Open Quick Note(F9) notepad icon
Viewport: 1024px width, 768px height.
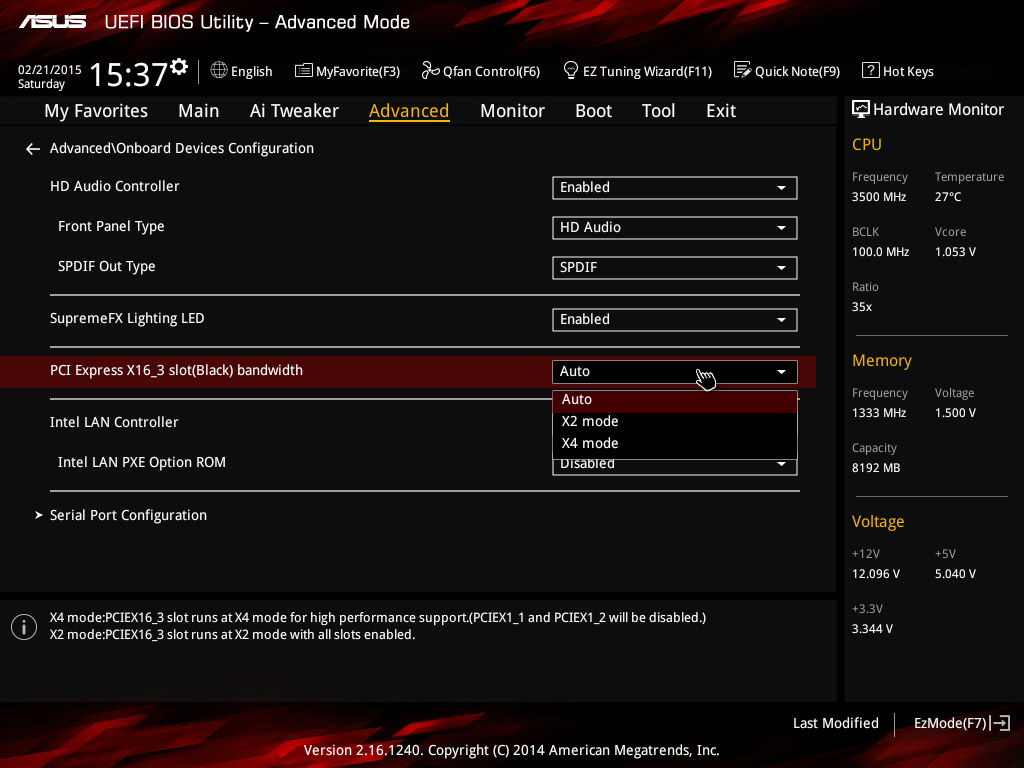pos(743,70)
